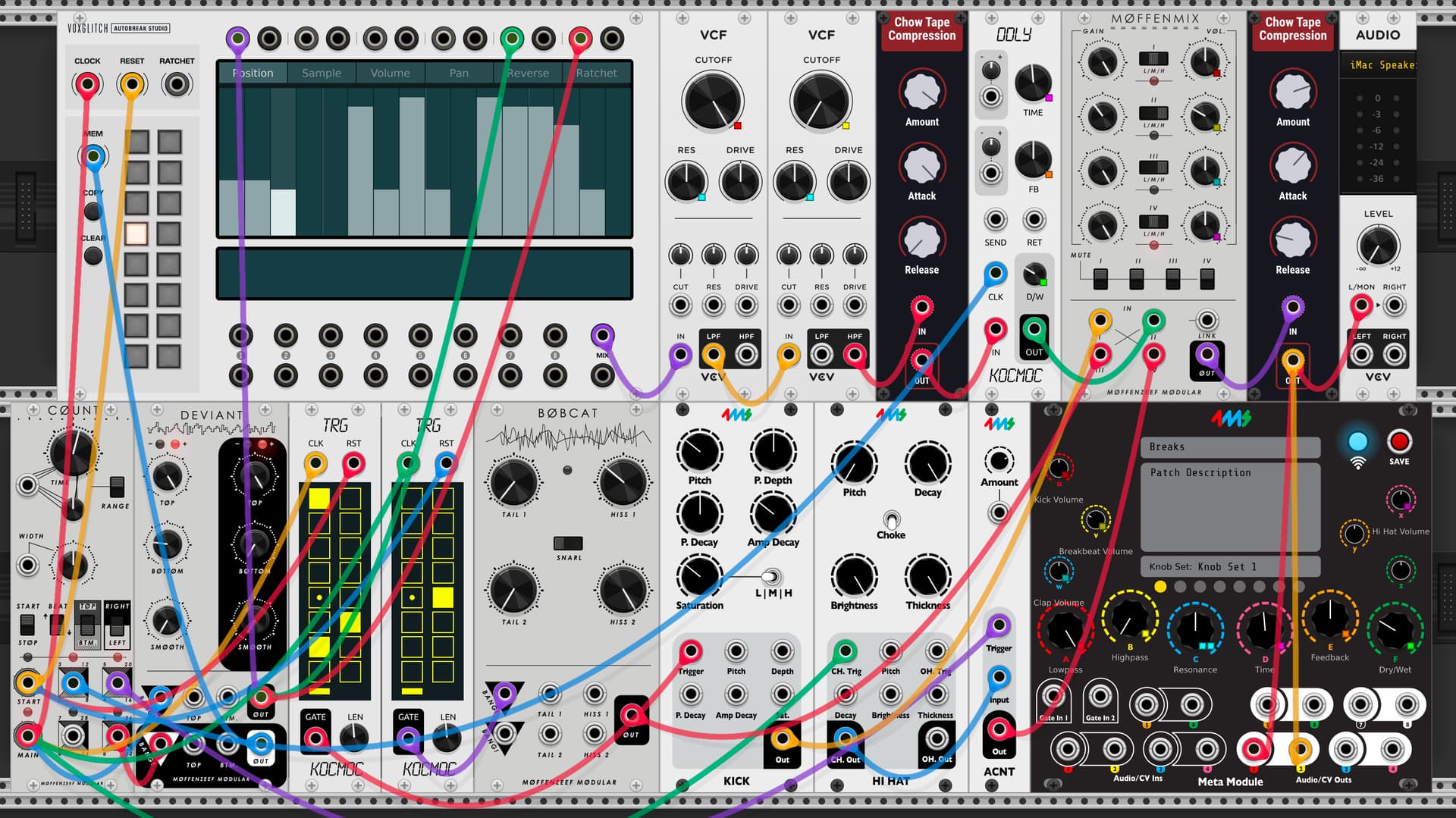Toggle the Choke switch on HI HAT

point(891,520)
